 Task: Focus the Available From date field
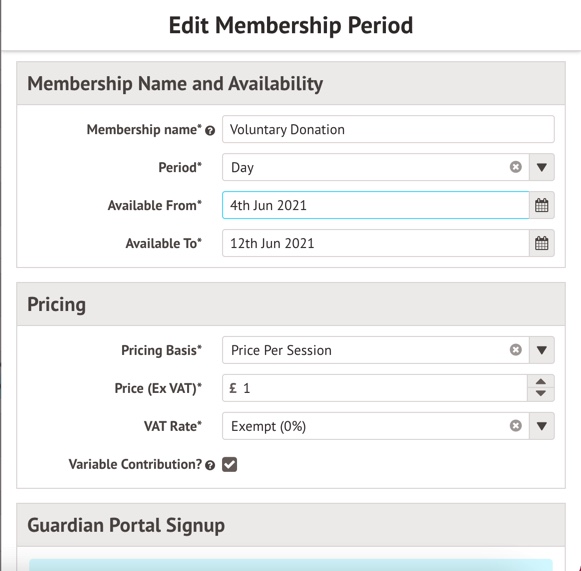pyautogui.click(x=376, y=205)
